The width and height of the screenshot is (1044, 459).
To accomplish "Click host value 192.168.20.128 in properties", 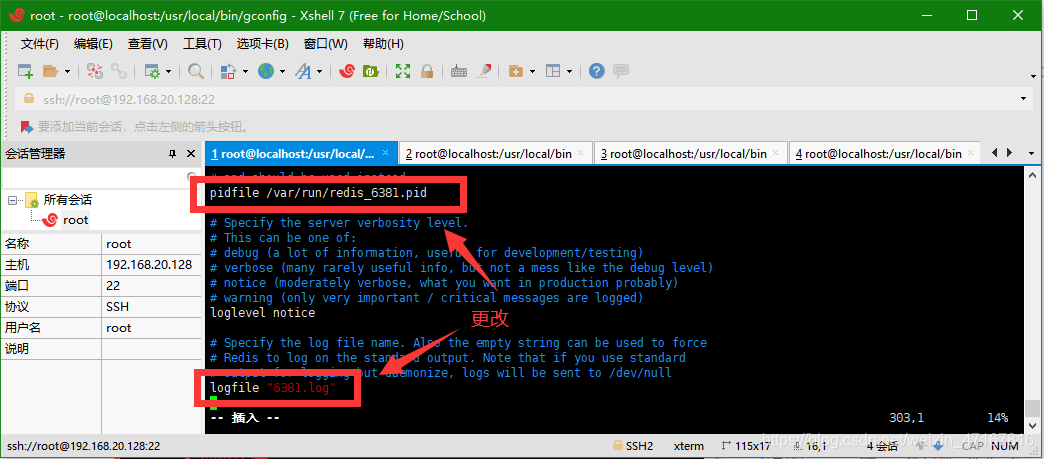I will [149, 265].
